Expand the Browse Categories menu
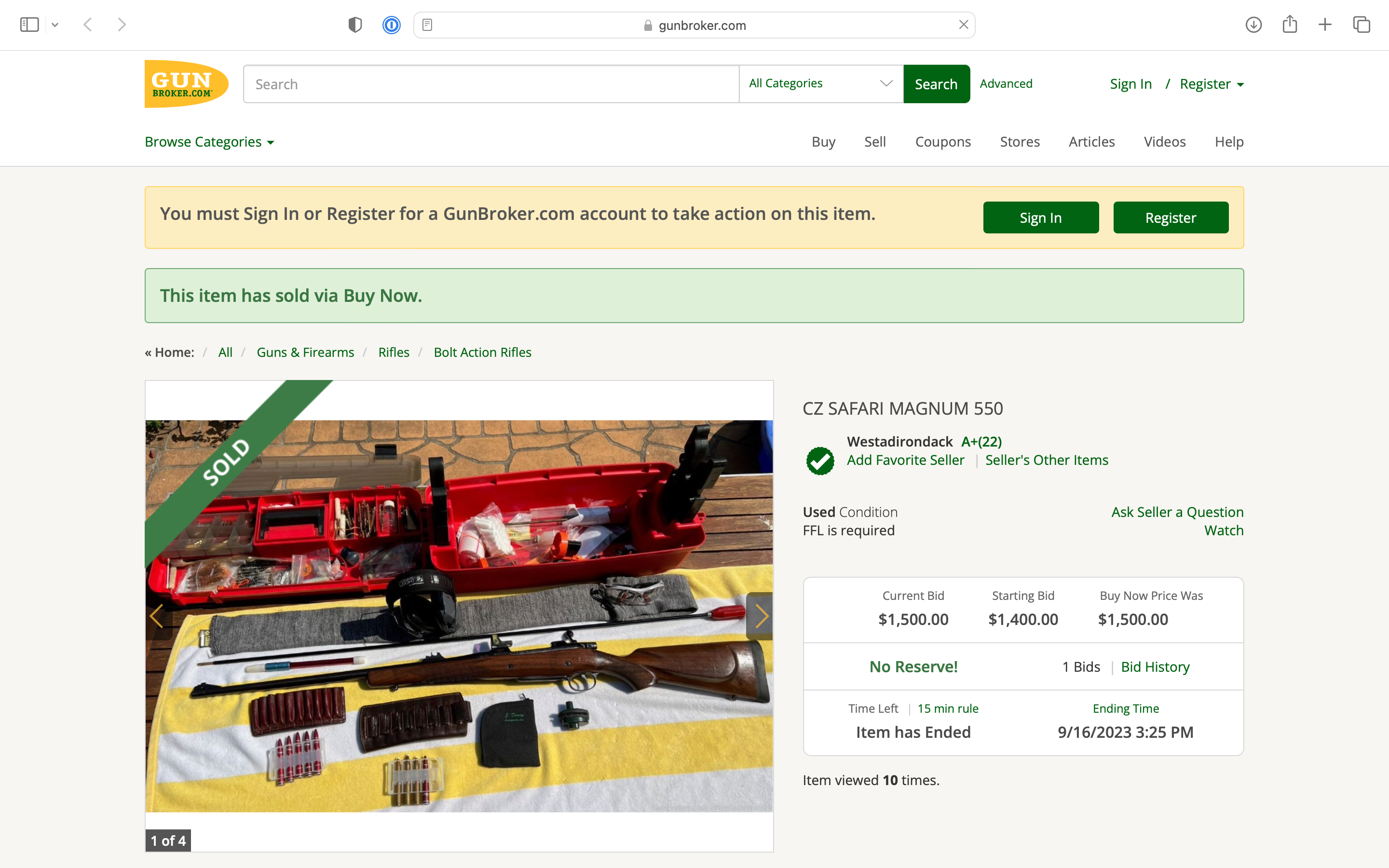 (209, 142)
